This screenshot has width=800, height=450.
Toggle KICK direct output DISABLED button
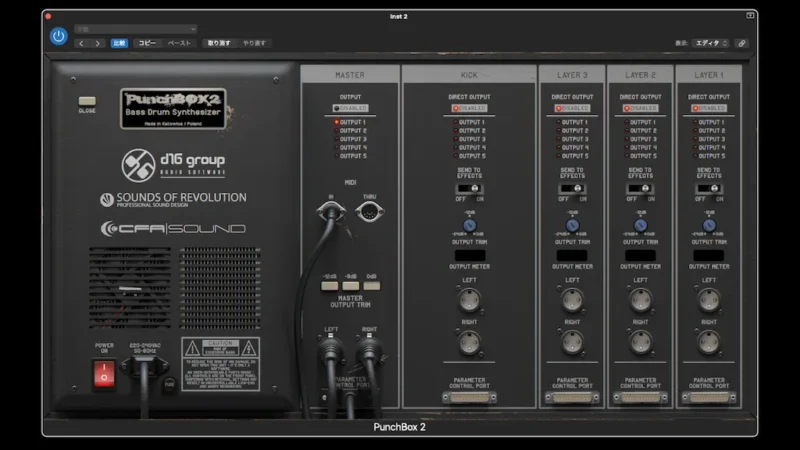click(469, 108)
